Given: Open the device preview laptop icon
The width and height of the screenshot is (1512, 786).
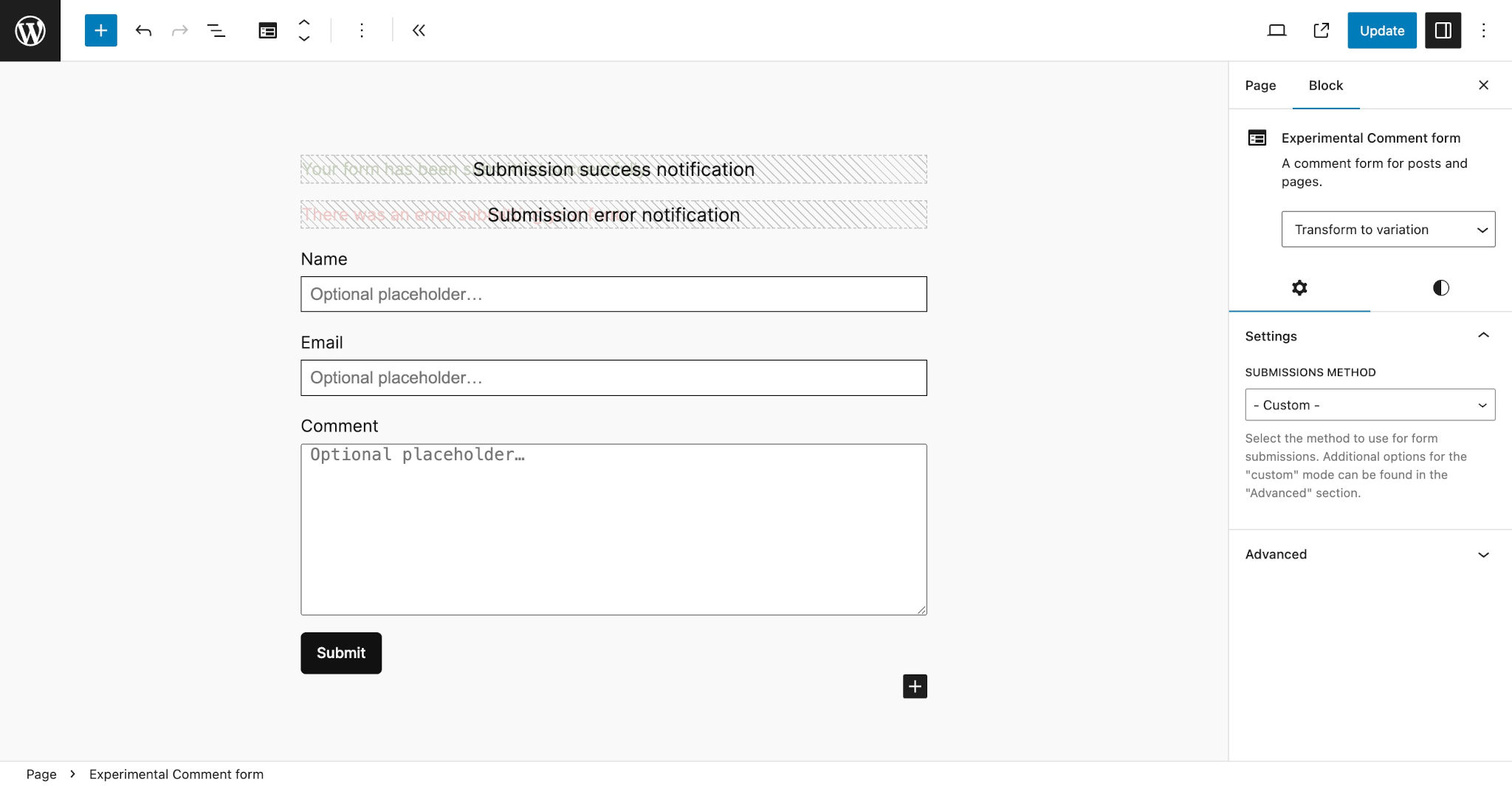Looking at the screenshot, I should (1276, 30).
